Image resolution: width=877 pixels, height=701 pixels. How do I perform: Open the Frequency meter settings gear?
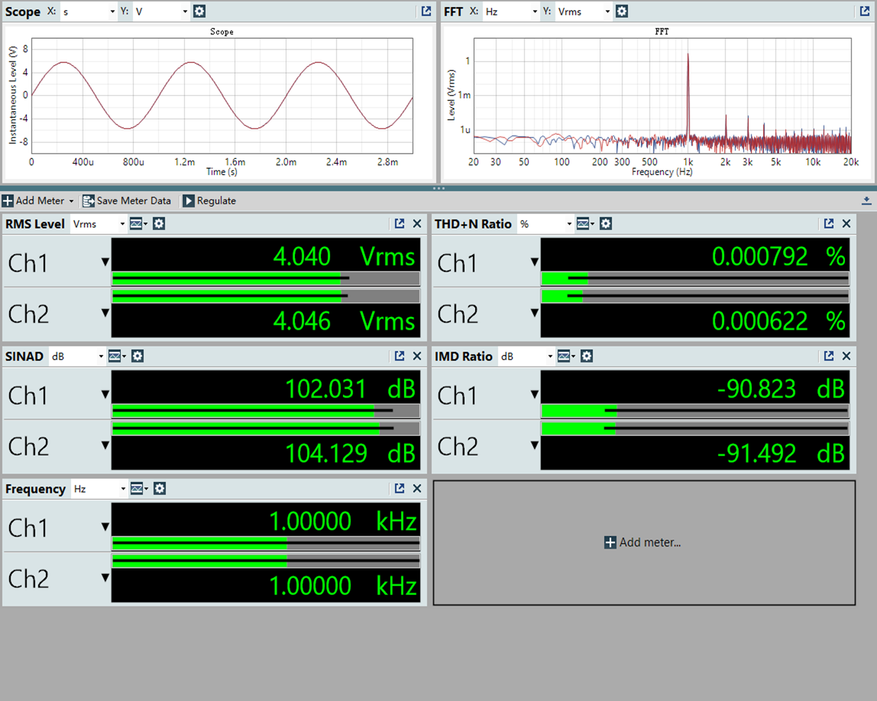click(x=159, y=489)
